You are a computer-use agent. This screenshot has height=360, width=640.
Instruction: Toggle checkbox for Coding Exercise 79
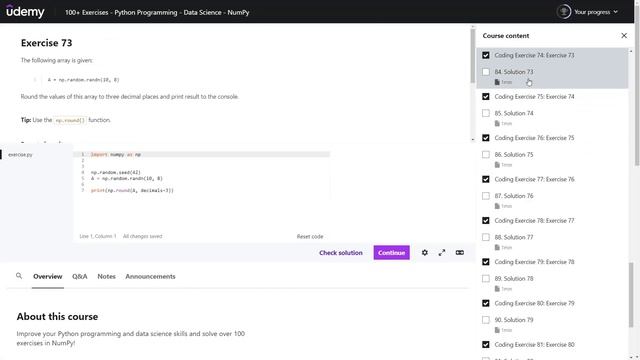(x=486, y=262)
